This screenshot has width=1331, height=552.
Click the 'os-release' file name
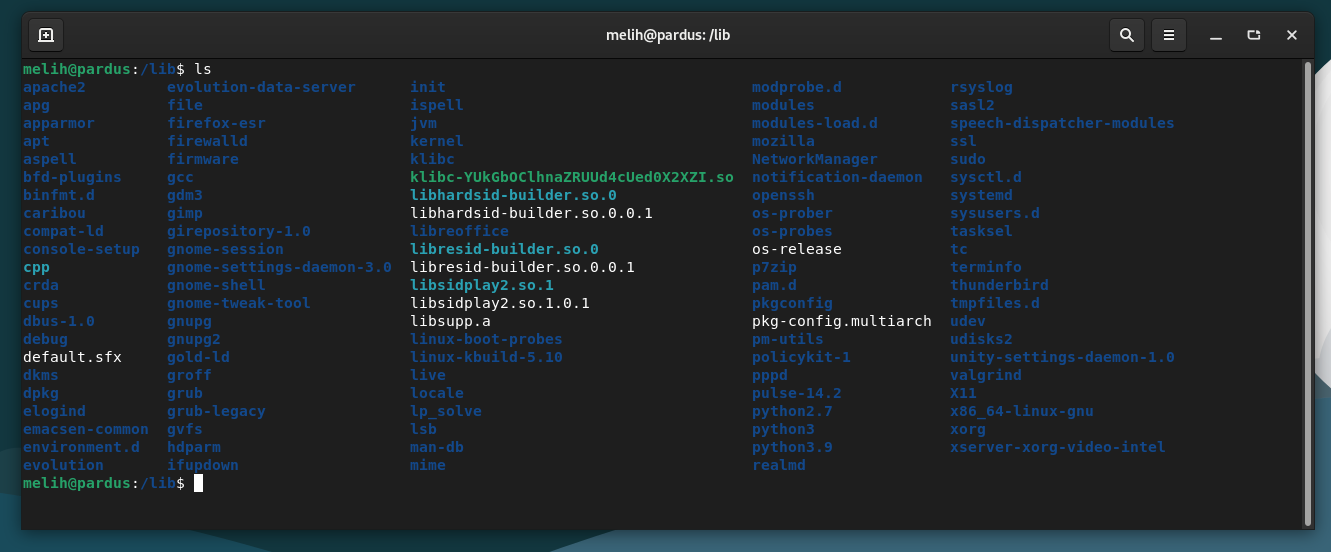(x=797, y=249)
